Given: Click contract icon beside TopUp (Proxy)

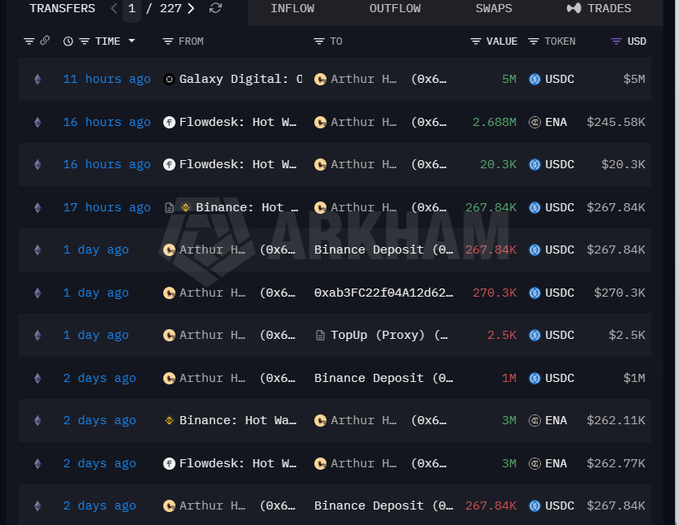Looking at the screenshot, I should point(320,336).
